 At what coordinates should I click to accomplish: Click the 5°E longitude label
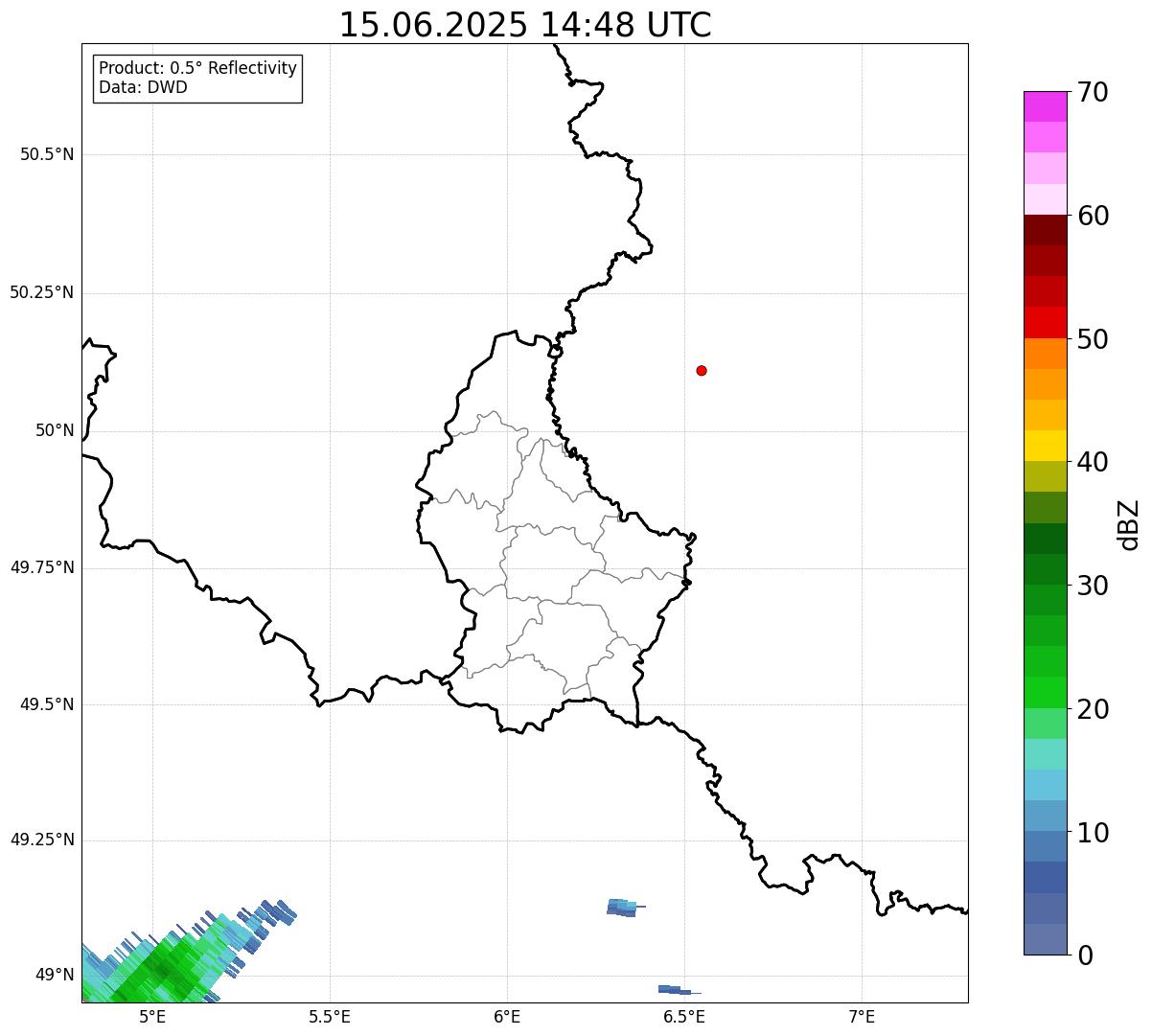(x=152, y=1016)
